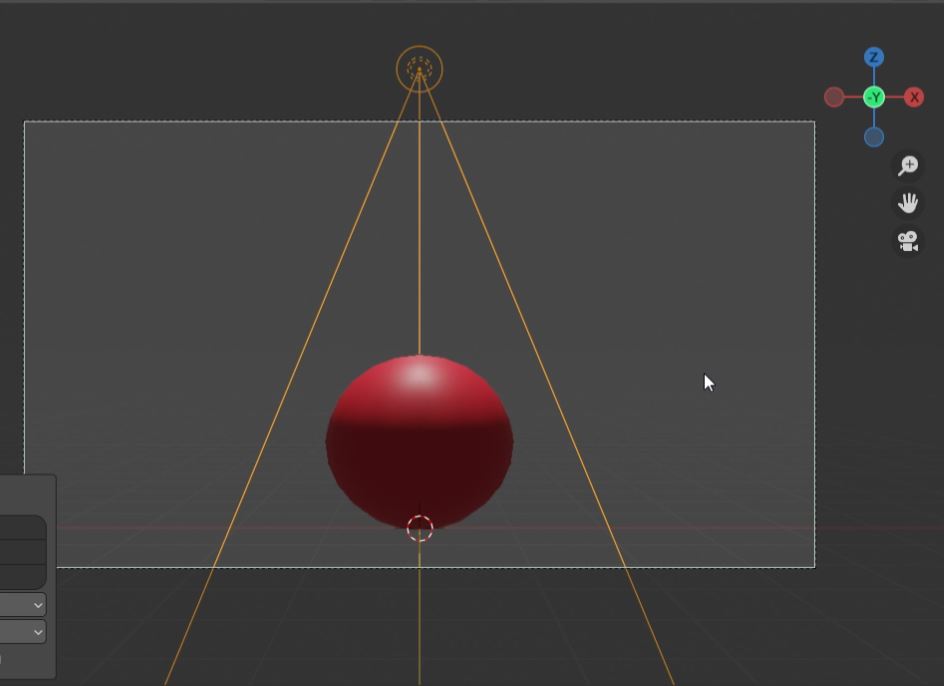Screen dimensions: 944x686
Task: Open the lower dropdown in the operator panel
Action: pos(22,632)
